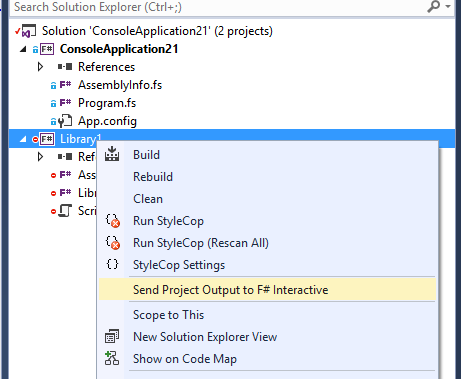Click the Solution 'ConsoleApplication21' icon
Viewport: 461px width, 379px height.
pos(29,31)
